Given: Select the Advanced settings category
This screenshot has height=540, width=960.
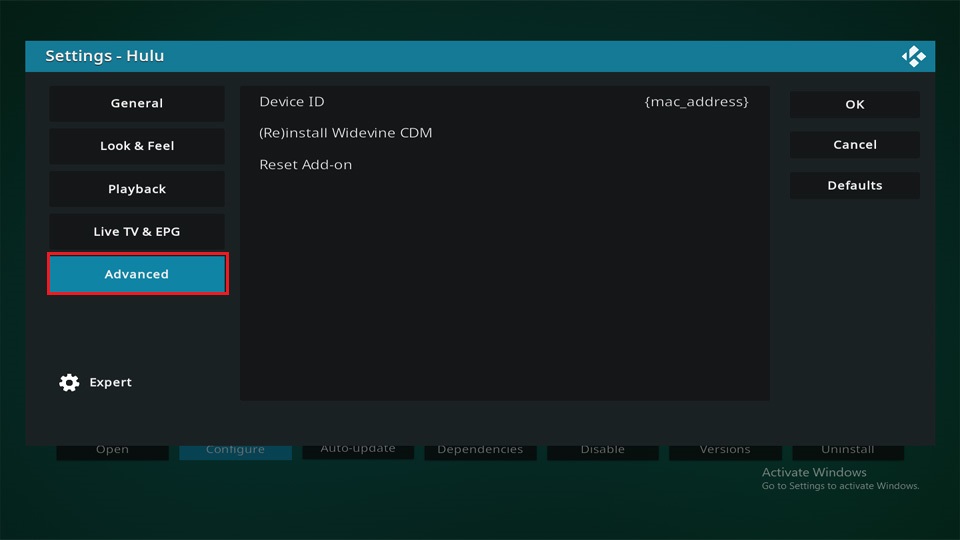Looking at the screenshot, I should tap(137, 274).
